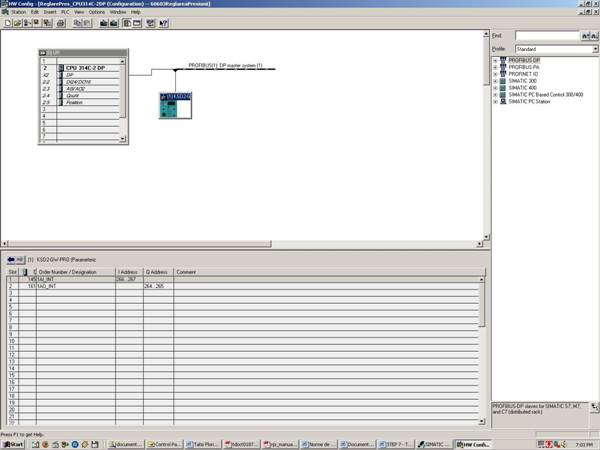Open the Edit menu

click(35, 12)
